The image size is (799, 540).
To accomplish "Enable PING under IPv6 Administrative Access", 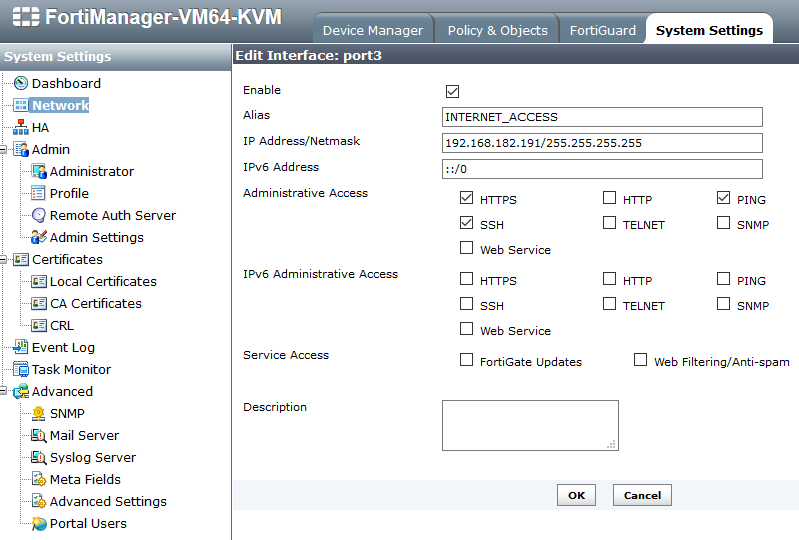I will pos(724,279).
